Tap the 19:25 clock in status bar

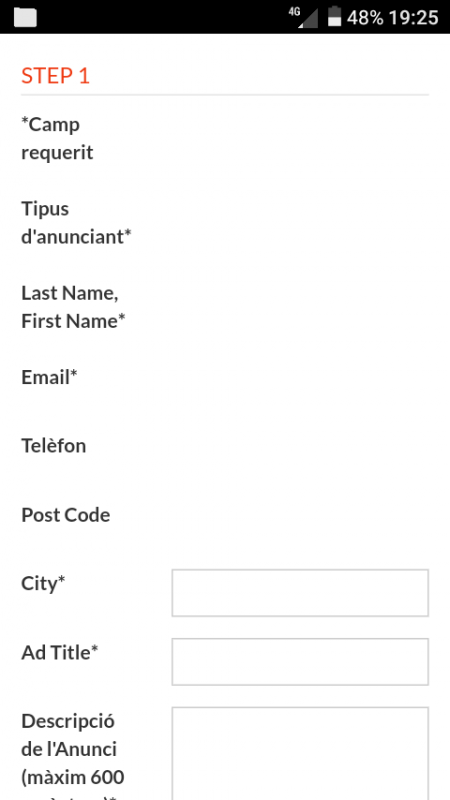point(413,17)
